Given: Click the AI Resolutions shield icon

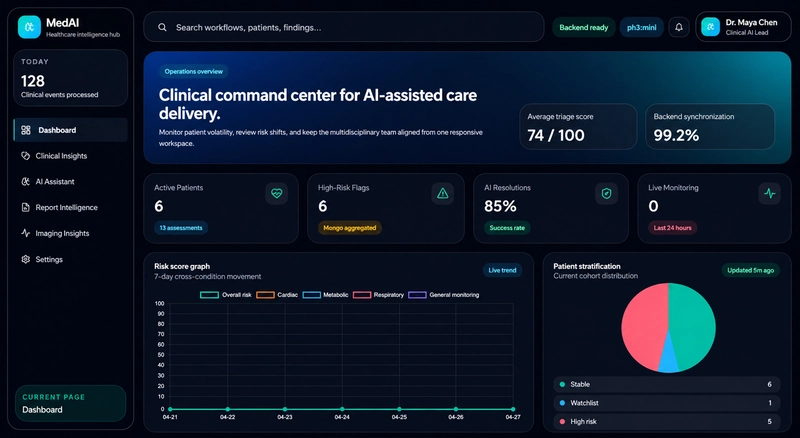Looking at the screenshot, I should [x=606, y=193].
